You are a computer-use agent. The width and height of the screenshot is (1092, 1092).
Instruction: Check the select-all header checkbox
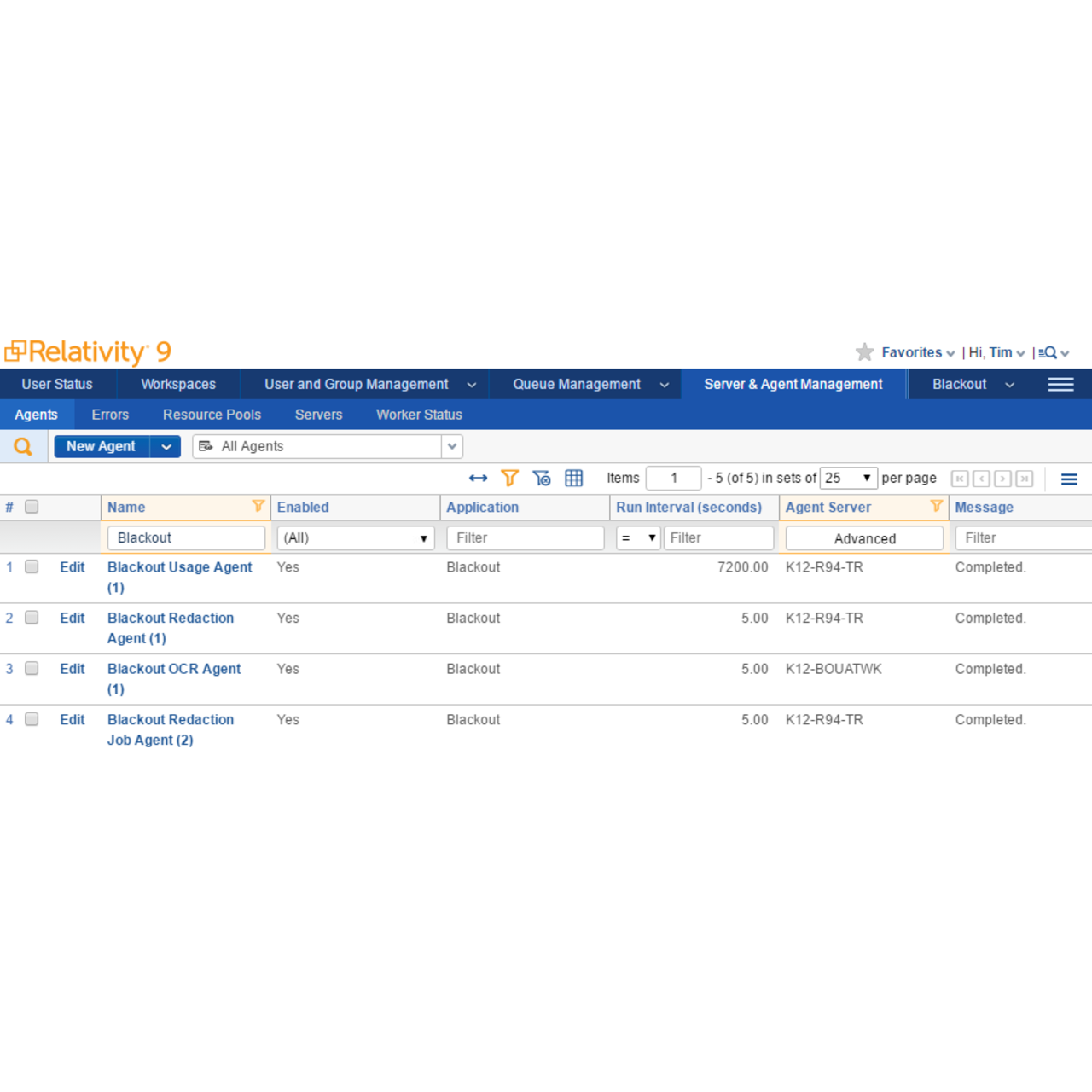(32, 507)
